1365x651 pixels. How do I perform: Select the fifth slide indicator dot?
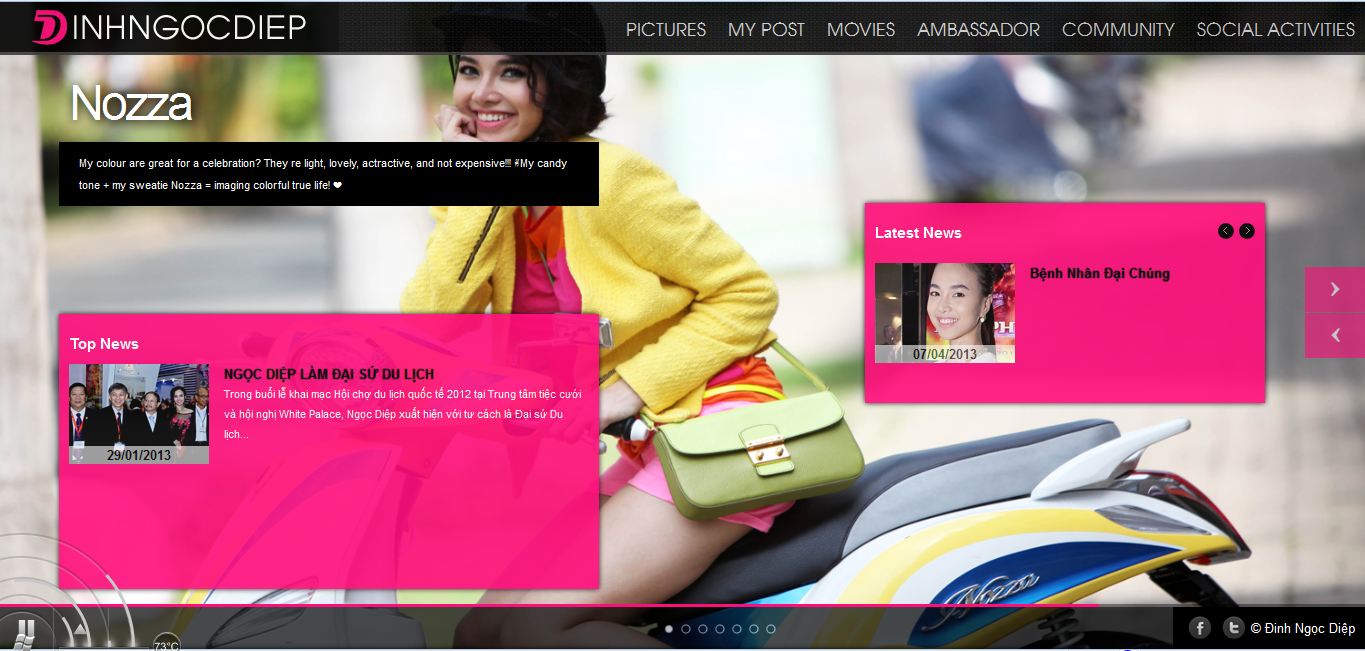[x=737, y=629]
